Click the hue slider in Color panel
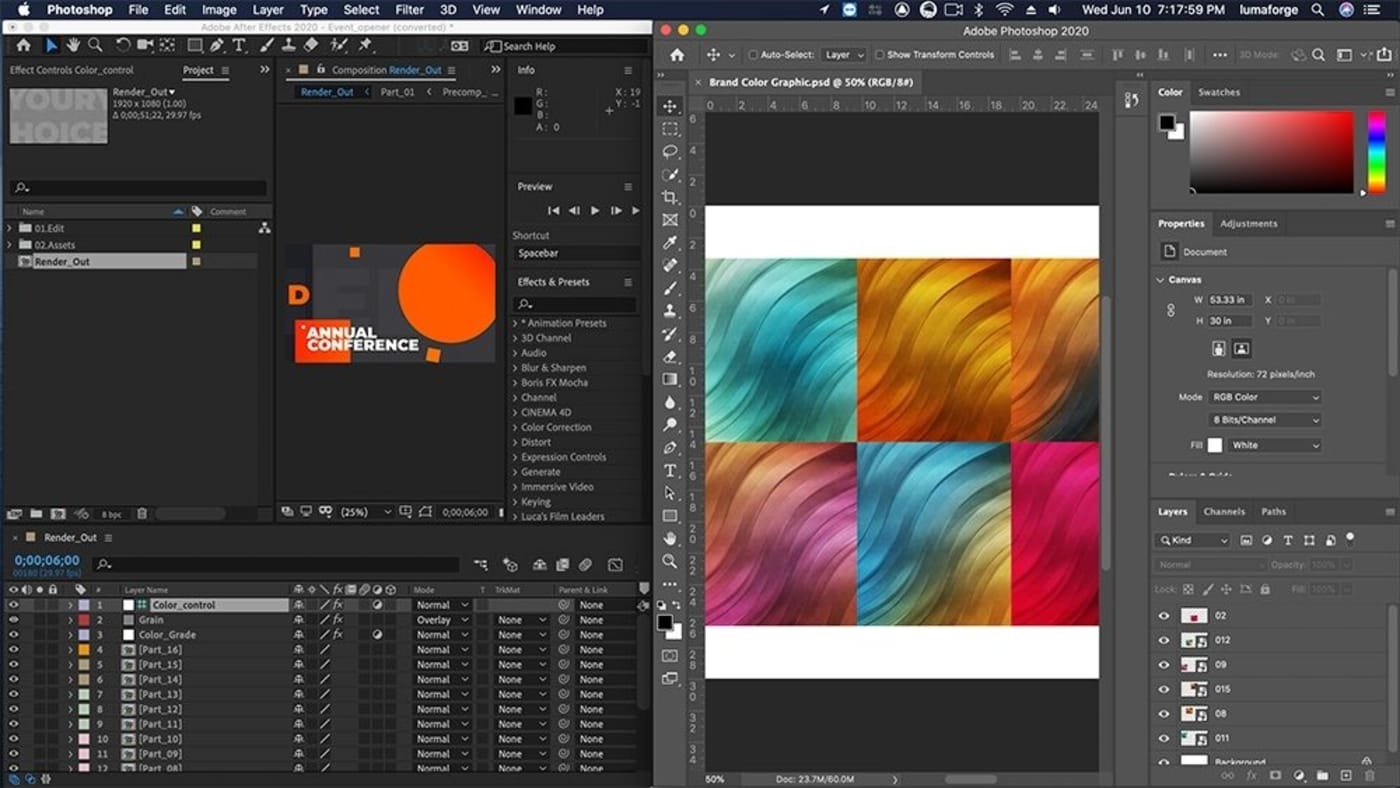The image size is (1400, 788). pos(1376,151)
